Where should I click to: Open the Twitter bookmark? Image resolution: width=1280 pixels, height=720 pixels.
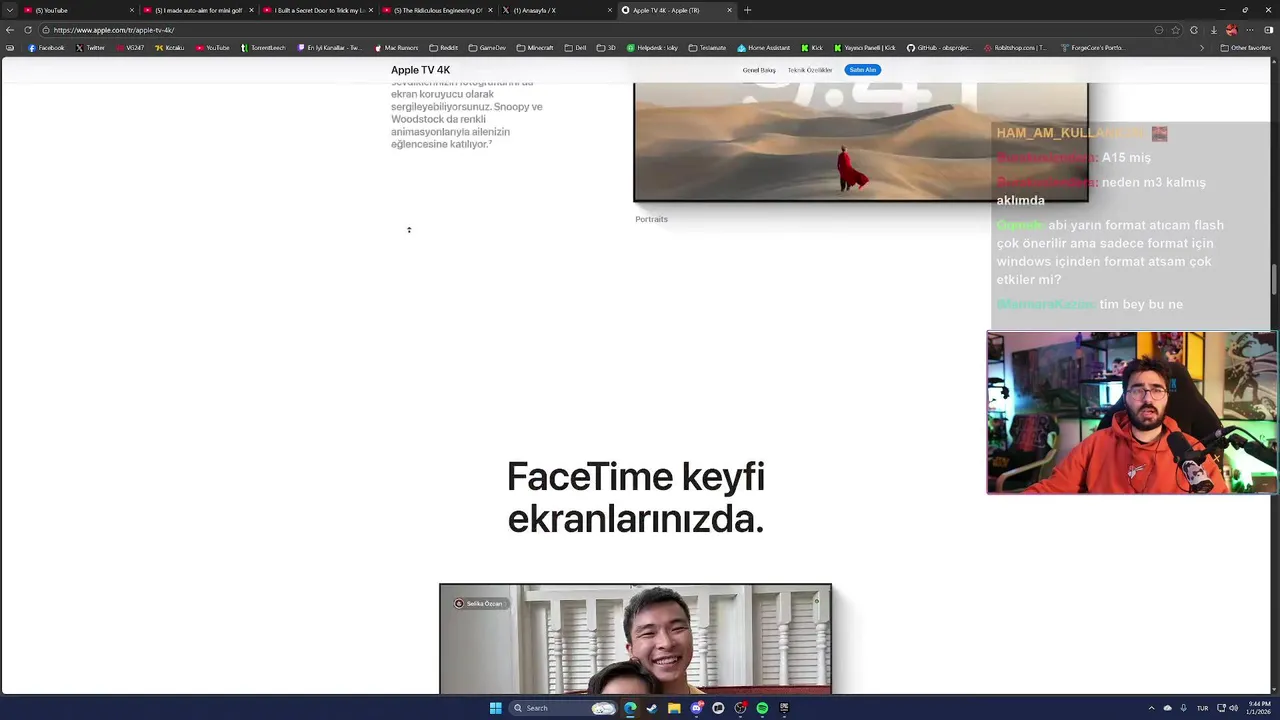[x=90, y=48]
